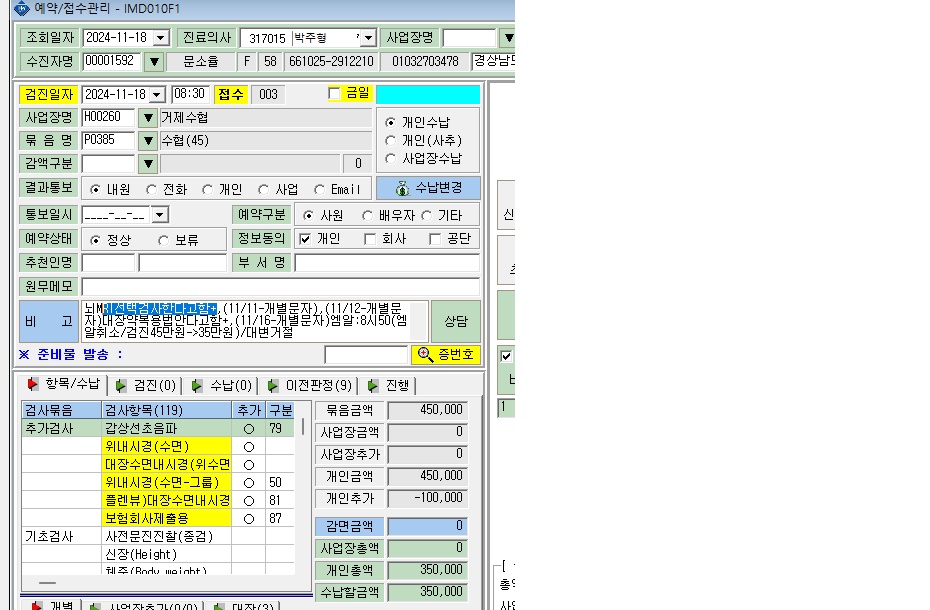Click the red flag icon on 항목/수납 tab
The height and width of the screenshot is (610, 930).
(x=32, y=385)
